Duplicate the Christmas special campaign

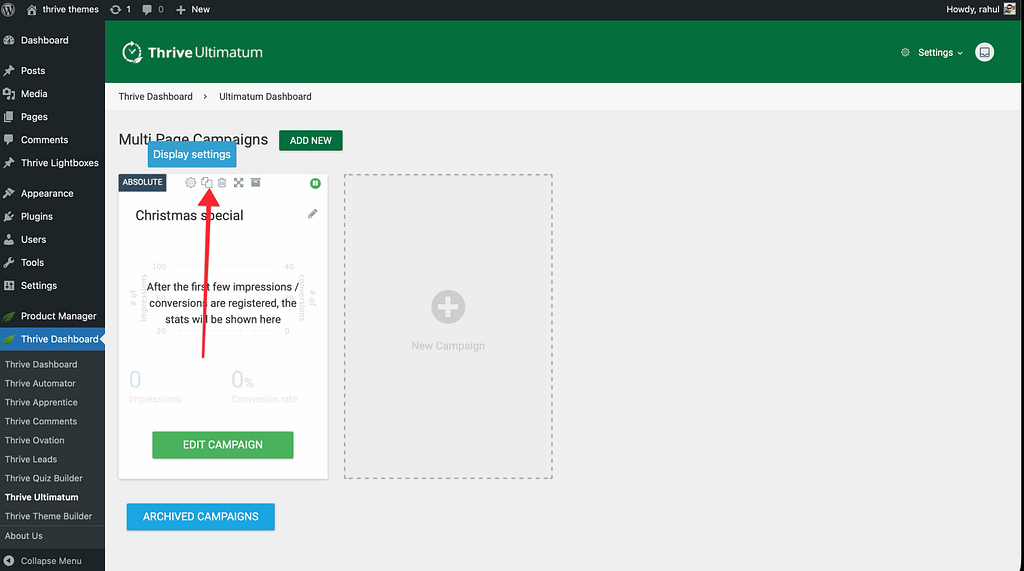(207, 183)
